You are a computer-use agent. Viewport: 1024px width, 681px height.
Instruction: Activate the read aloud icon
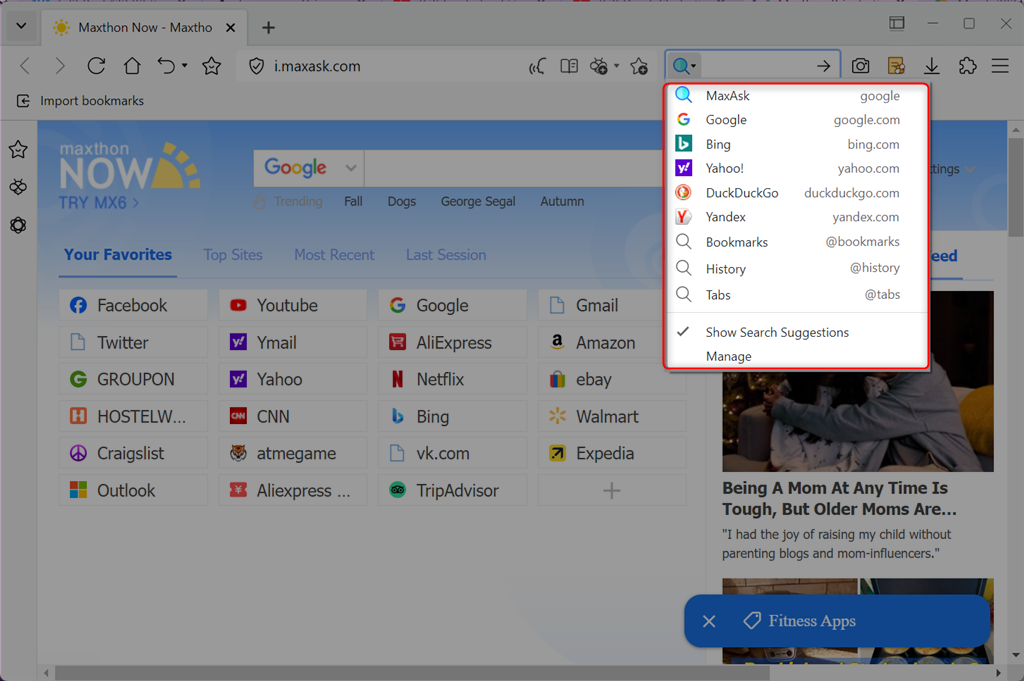click(x=537, y=66)
